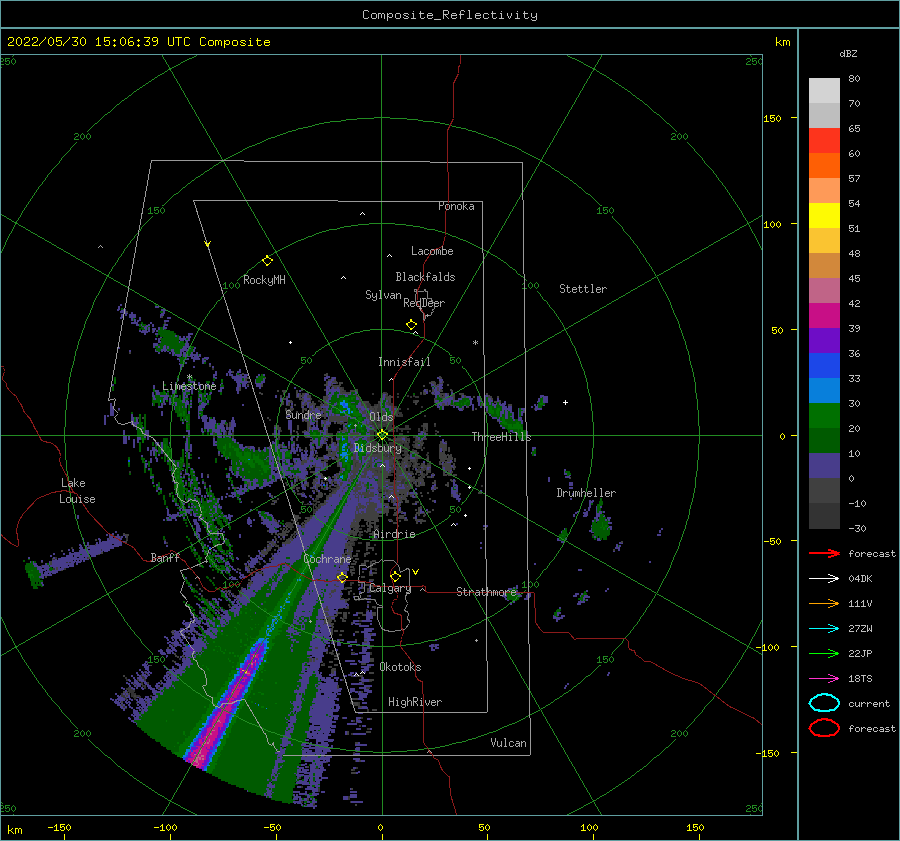Click the Didsbury label
The height and width of the screenshot is (841, 900).
pos(377,448)
